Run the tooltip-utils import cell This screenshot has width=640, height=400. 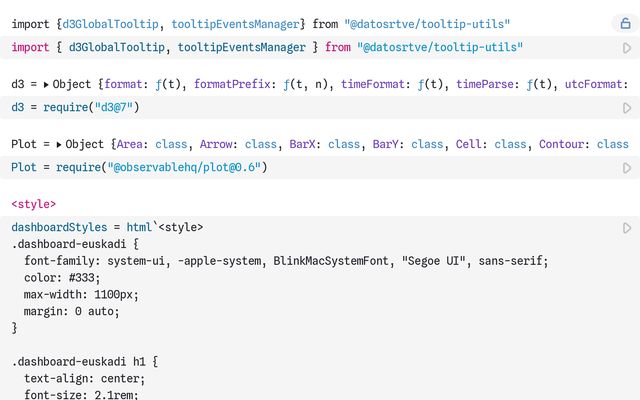627,47
